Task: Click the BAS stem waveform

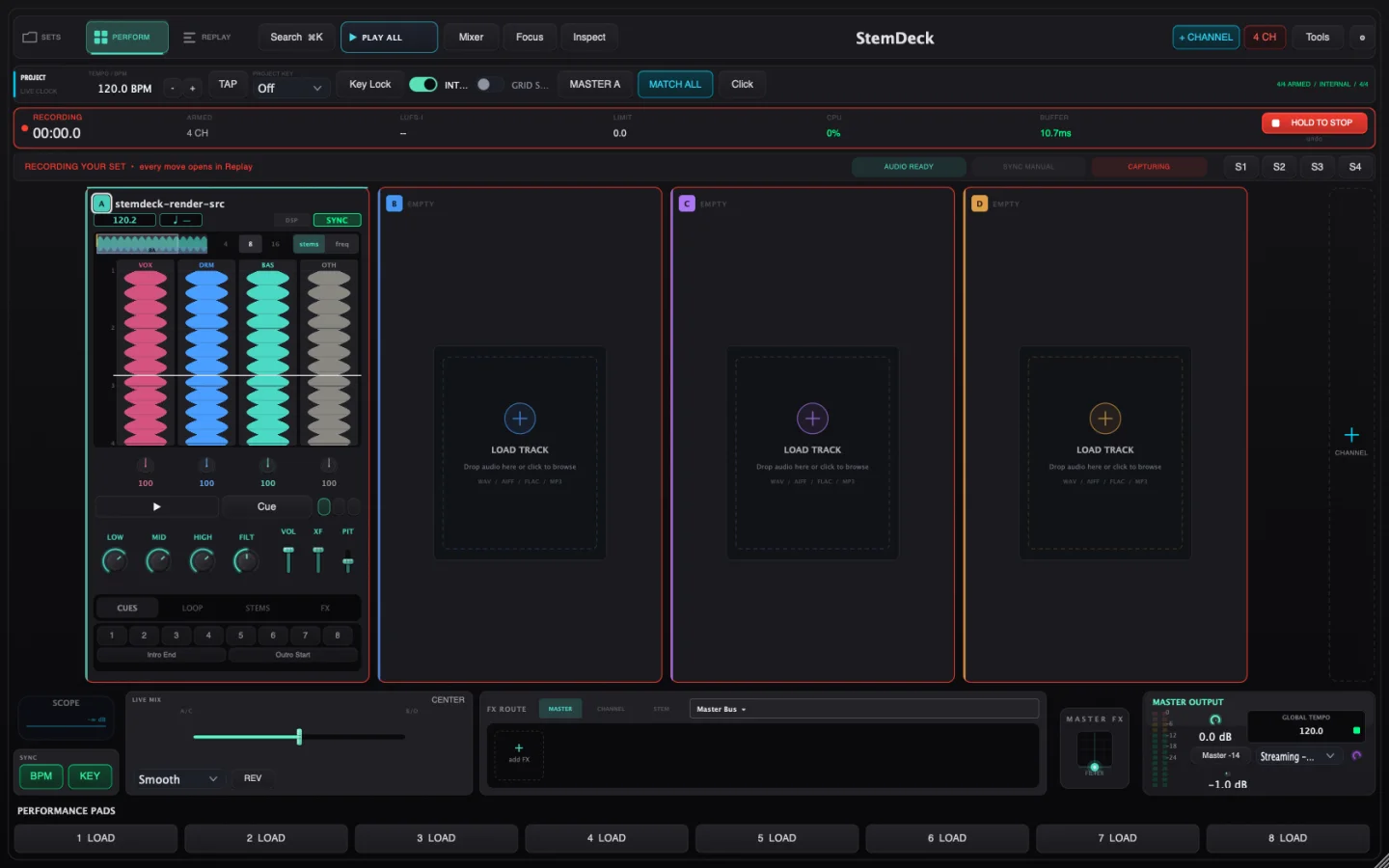Action: [x=268, y=357]
